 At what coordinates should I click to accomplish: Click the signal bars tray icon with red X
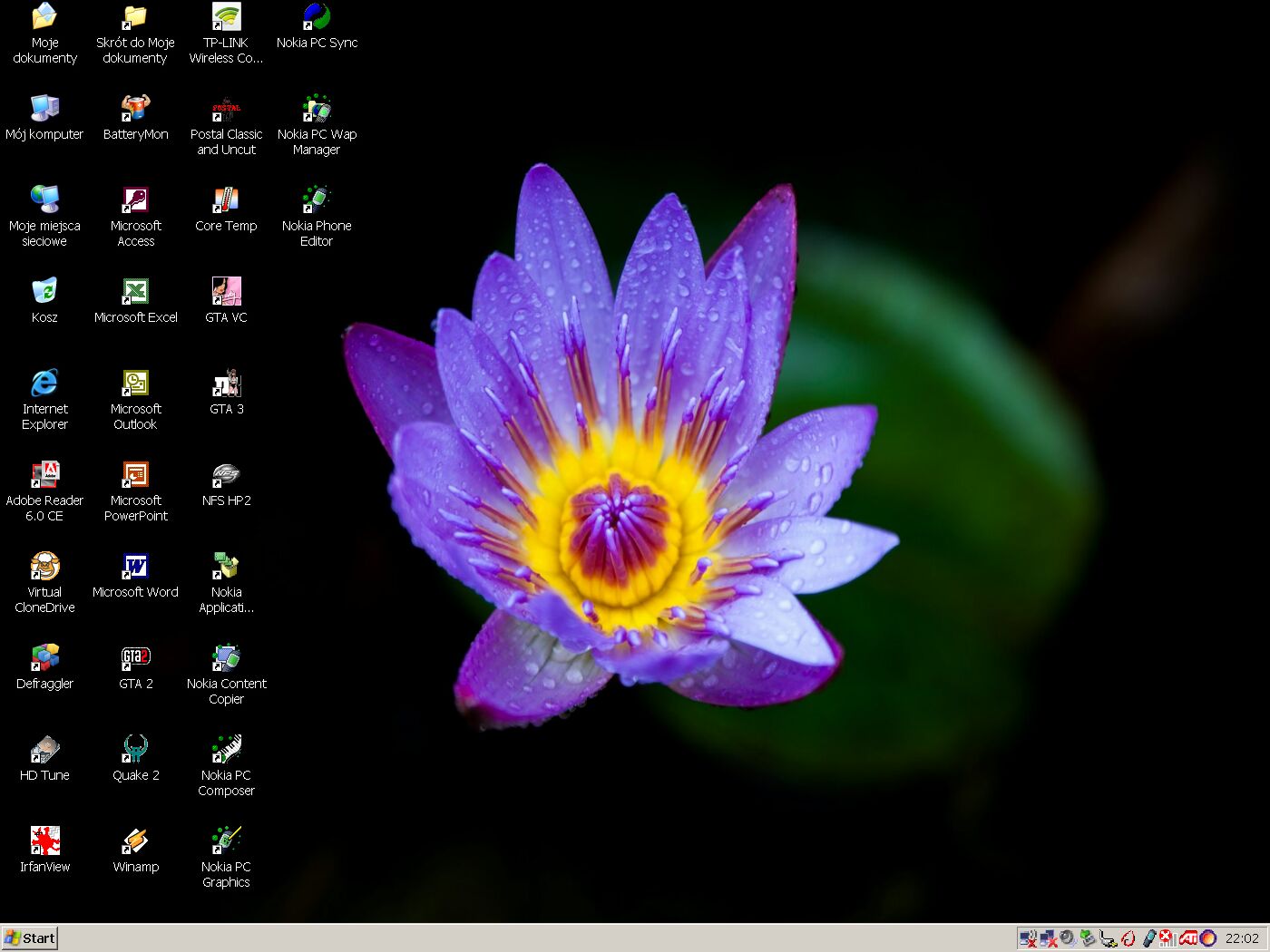(x=1168, y=938)
